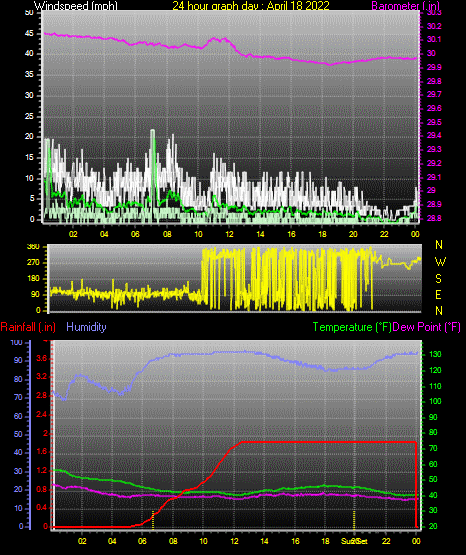Click the yellow dotted sunrise marker near 06
Image resolution: width=466 pixels, height=555 pixels.
coord(153,520)
